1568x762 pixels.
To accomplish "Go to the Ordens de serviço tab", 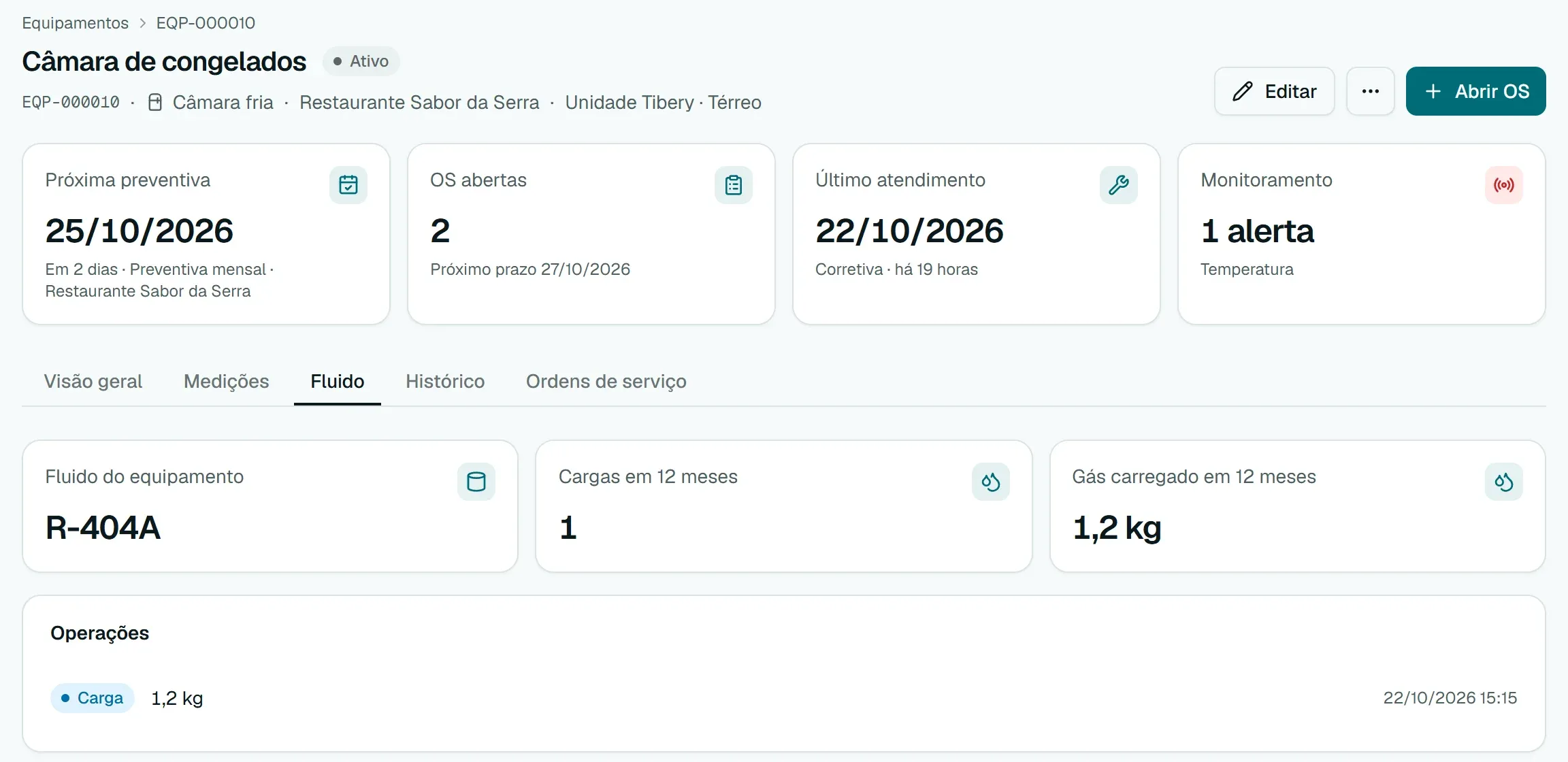I will click(606, 381).
